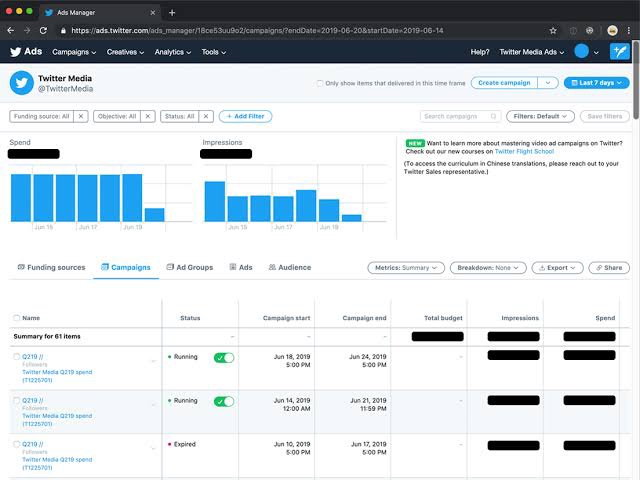Open the Last 7 days date picker
The width and height of the screenshot is (640, 480).
click(x=596, y=83)
